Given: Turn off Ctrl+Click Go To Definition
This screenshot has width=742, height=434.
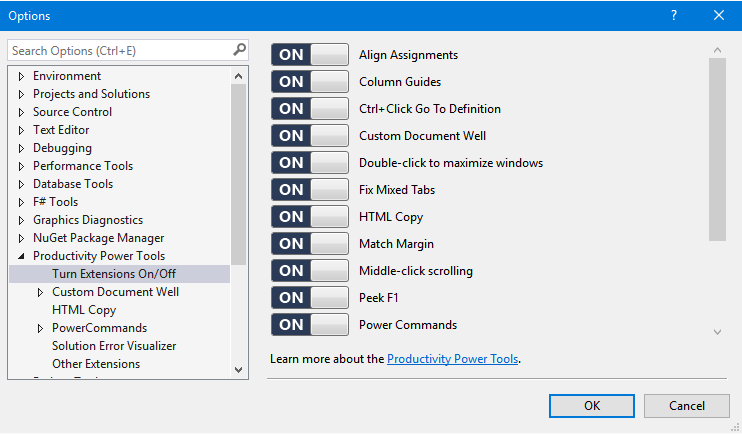Looking at the screenshot, I should click(310, 108).
